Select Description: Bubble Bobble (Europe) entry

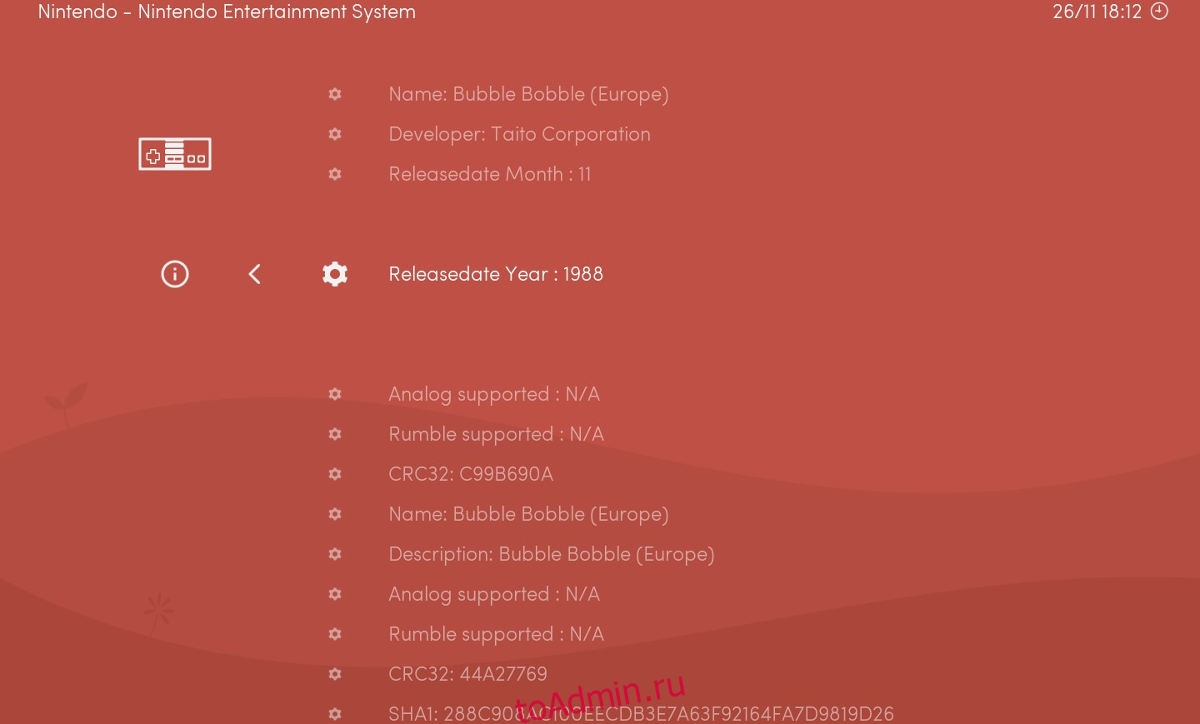551,554
